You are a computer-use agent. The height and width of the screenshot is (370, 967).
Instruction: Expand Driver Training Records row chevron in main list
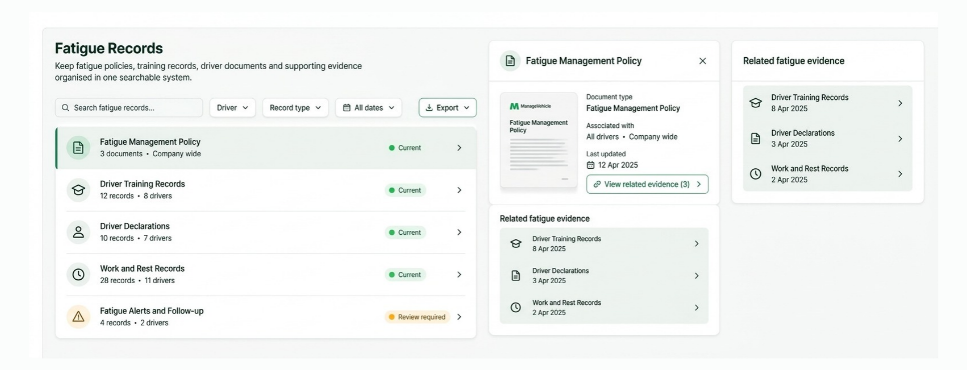[x=459, y=190]
